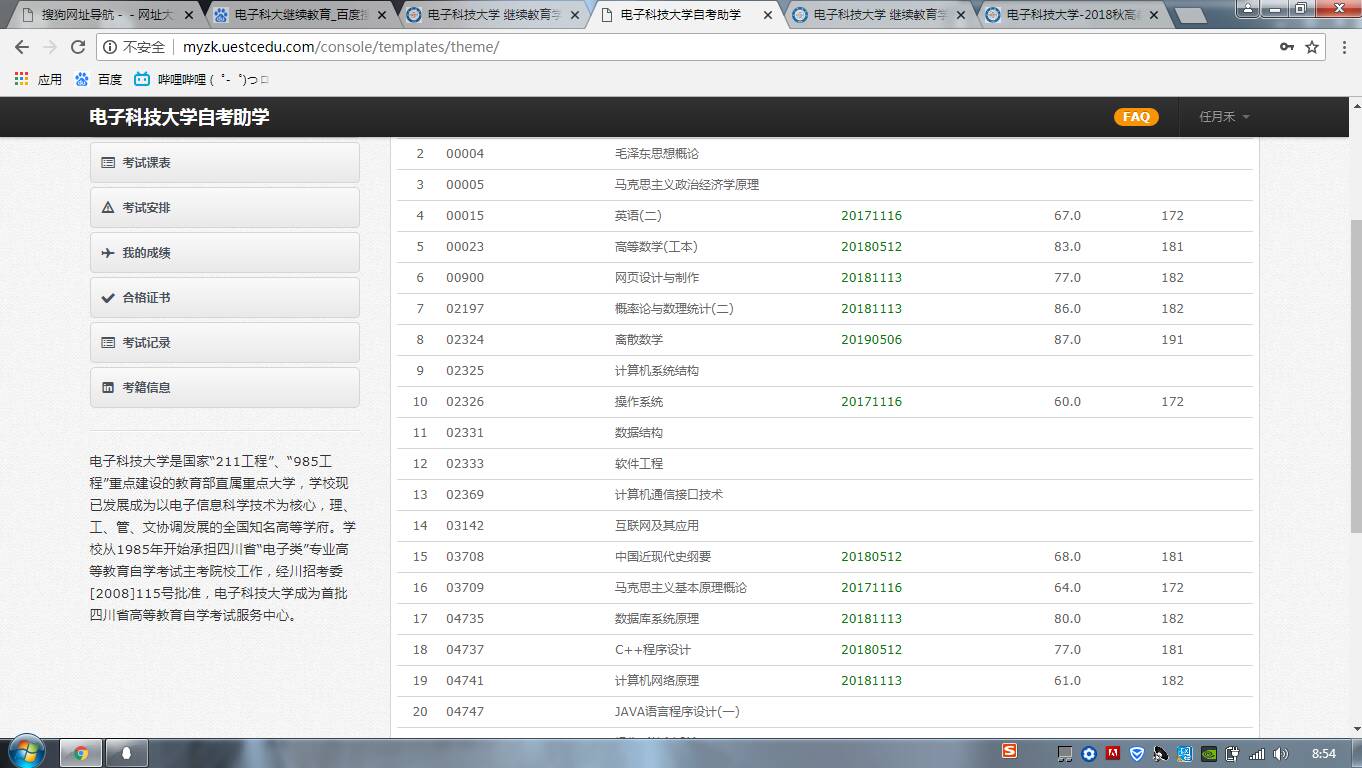This screenshot has height=768, width=1362.
Task: Open the 考试记录 sidebar item
Action: [225, 343]
